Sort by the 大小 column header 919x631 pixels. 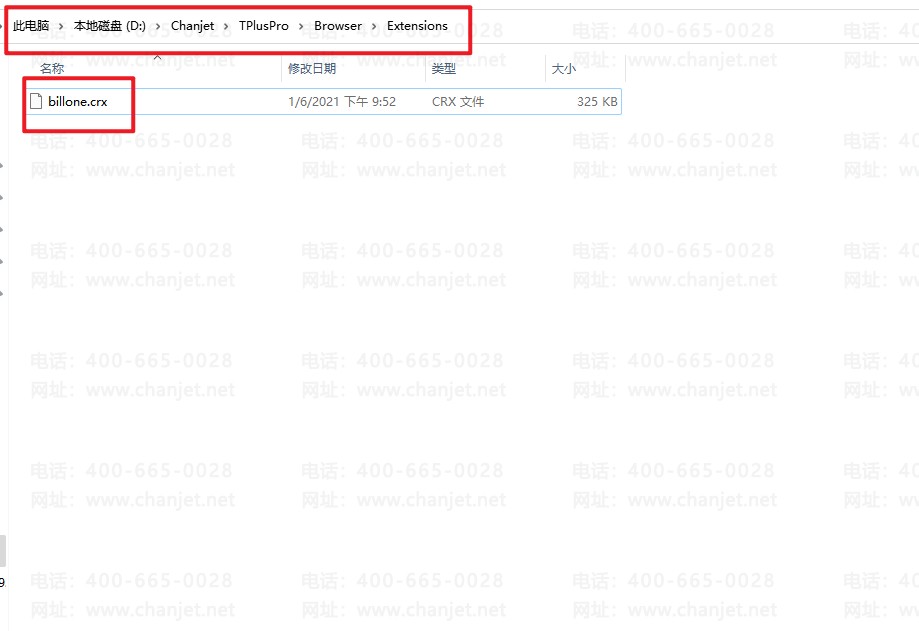[563, 69]
